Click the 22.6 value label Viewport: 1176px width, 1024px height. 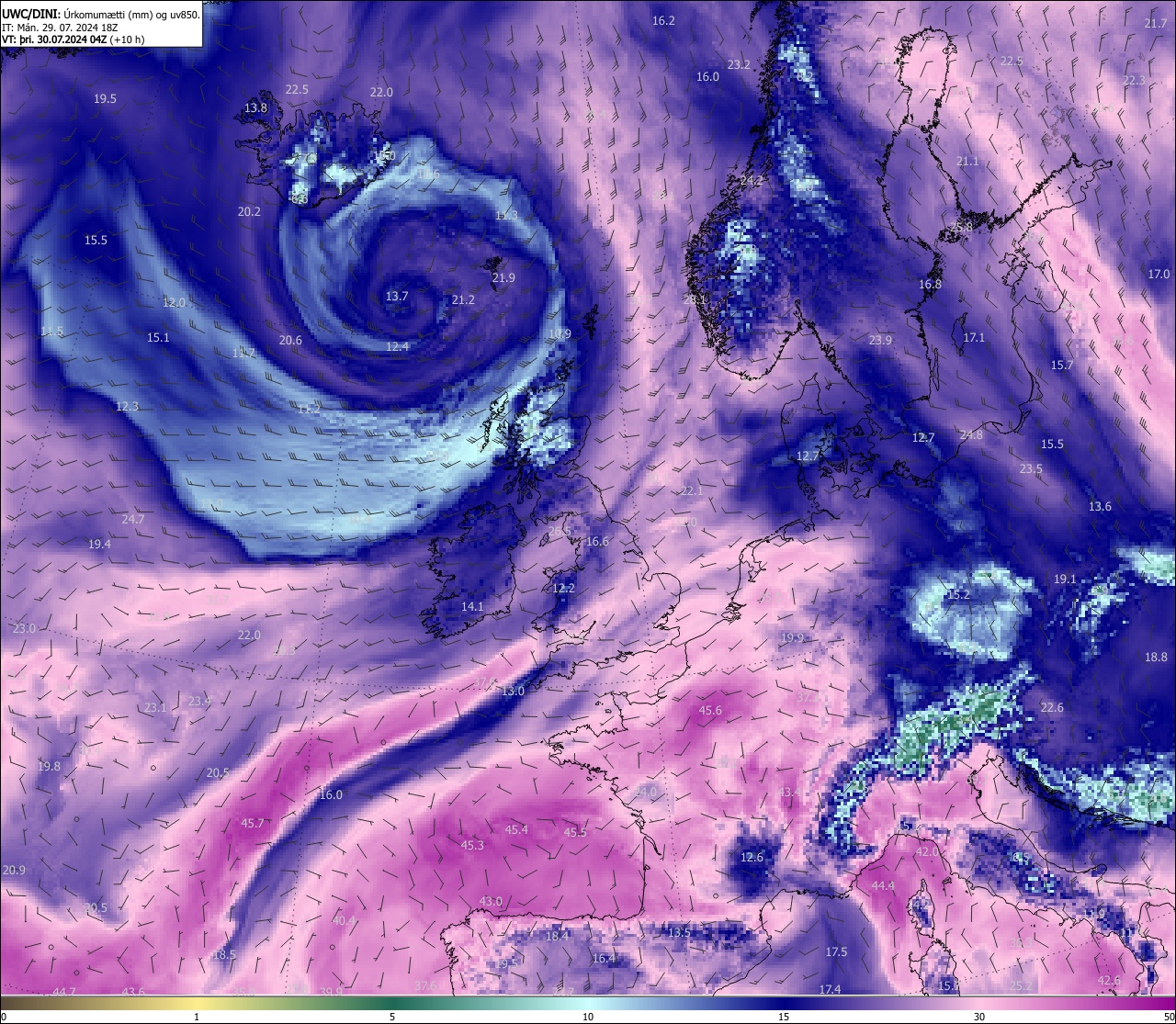[1052, 707]
